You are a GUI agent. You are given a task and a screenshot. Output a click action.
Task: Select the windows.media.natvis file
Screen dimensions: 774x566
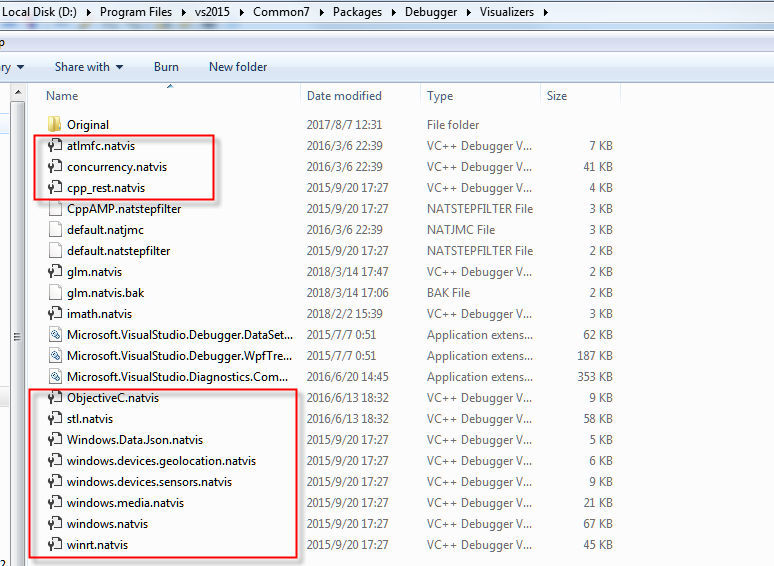(125, 503)
